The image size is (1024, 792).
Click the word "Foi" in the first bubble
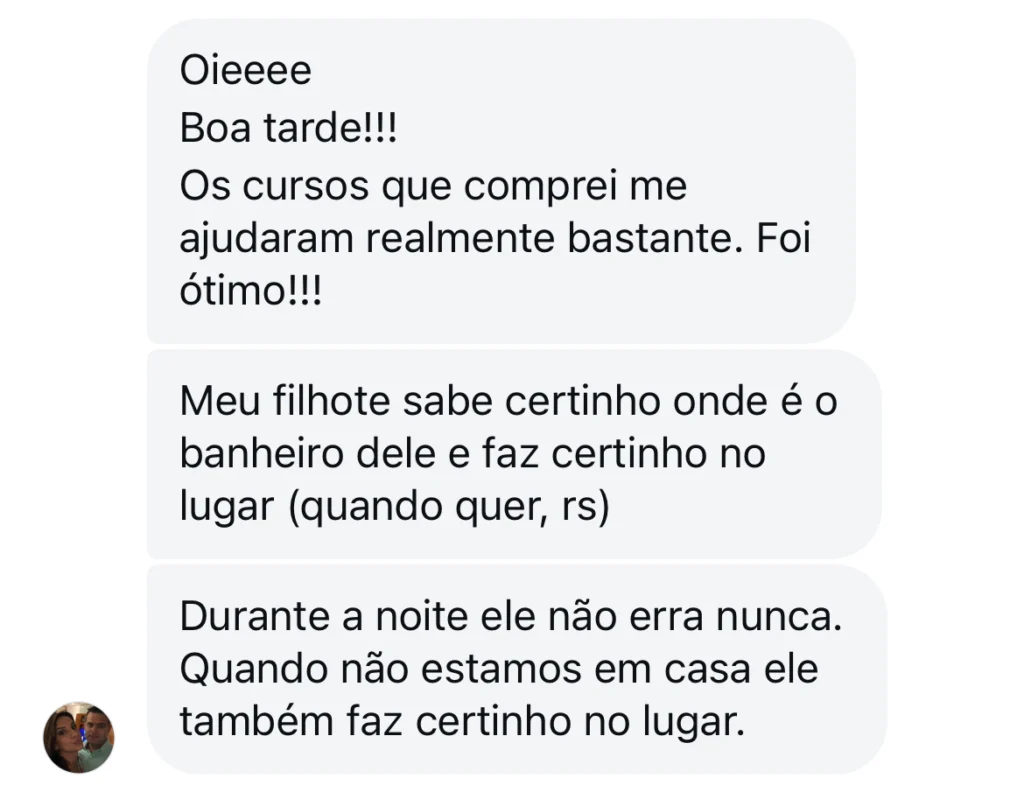(783, 238)
